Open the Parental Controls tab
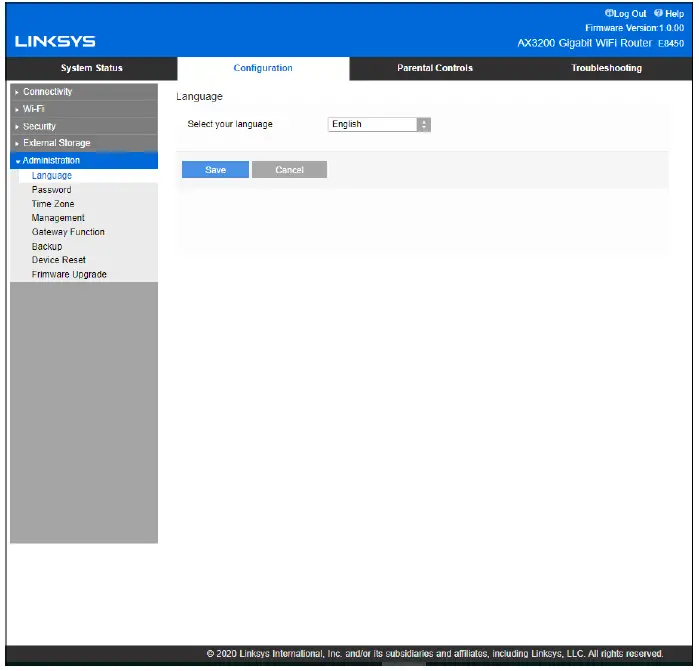 [x=435, y=68]
